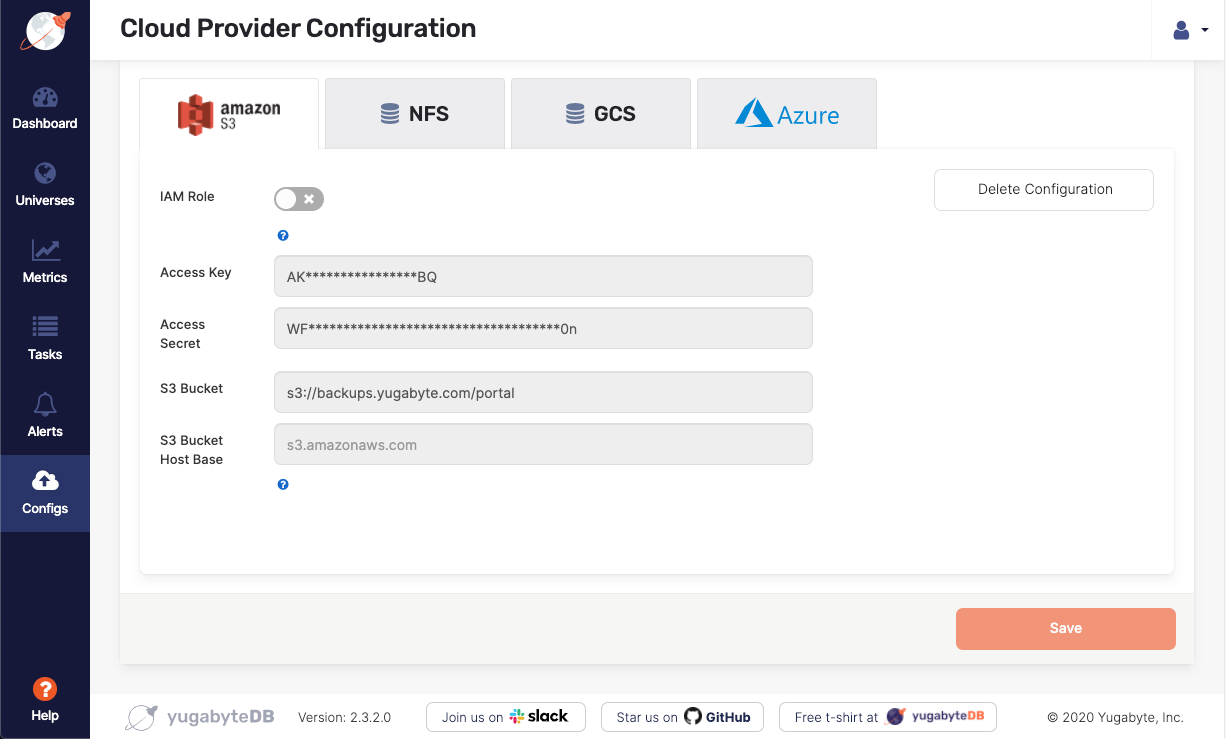Click the S3 Bucket input field
Image resolution: width=1226 pixels, height=739 pixels.
[543, 392]
